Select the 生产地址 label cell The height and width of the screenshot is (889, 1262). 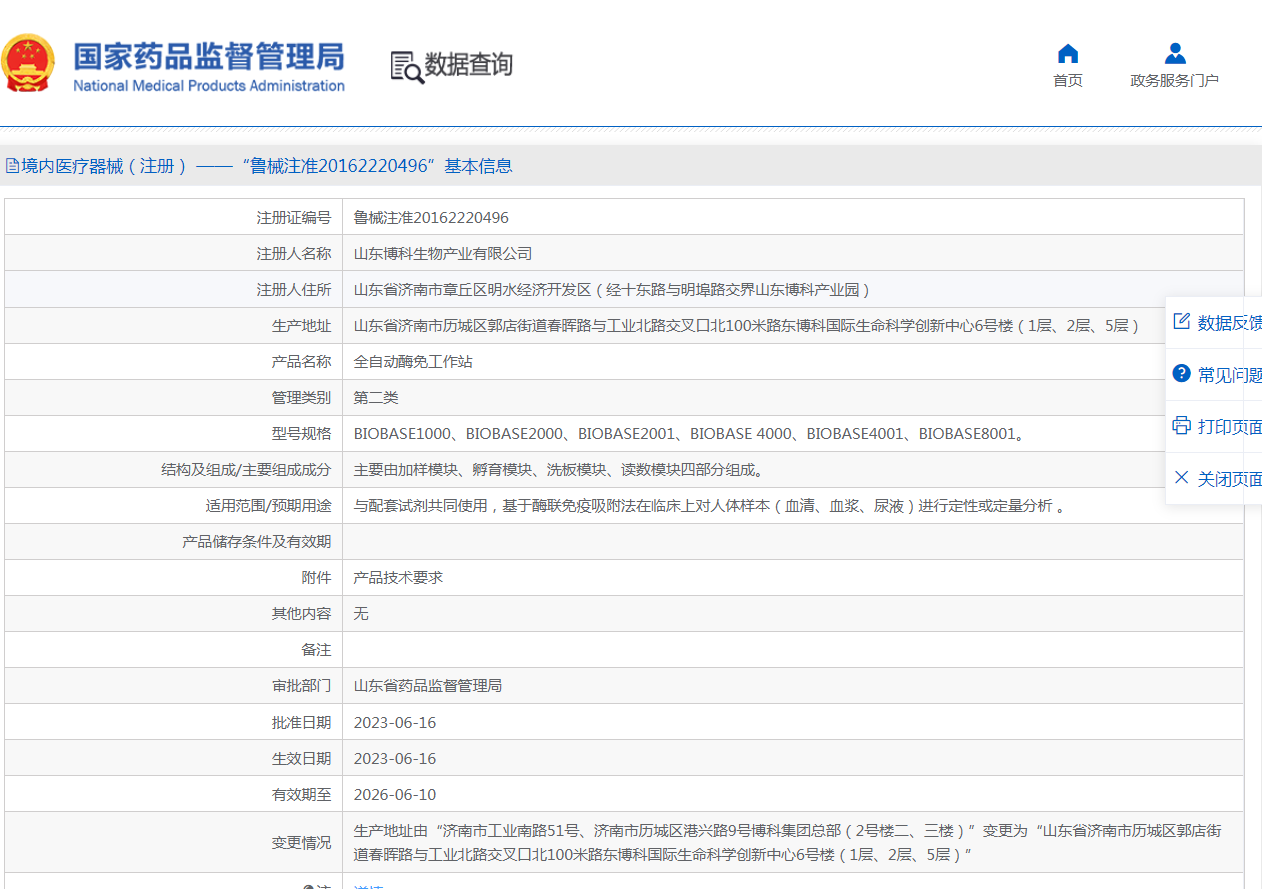pos(173,325)
